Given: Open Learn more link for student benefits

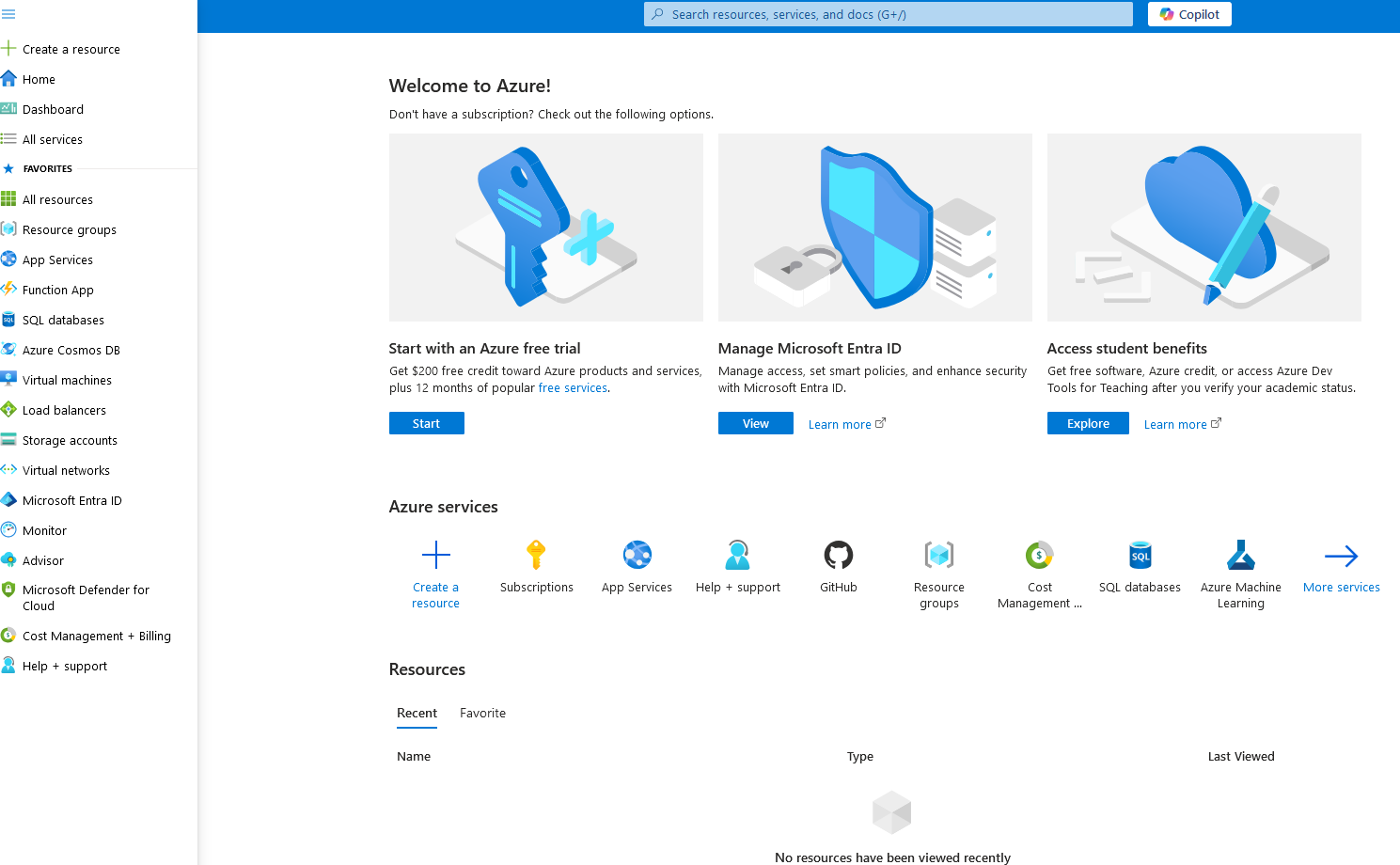Looking at the screenshot, I should click(1182, 424).
